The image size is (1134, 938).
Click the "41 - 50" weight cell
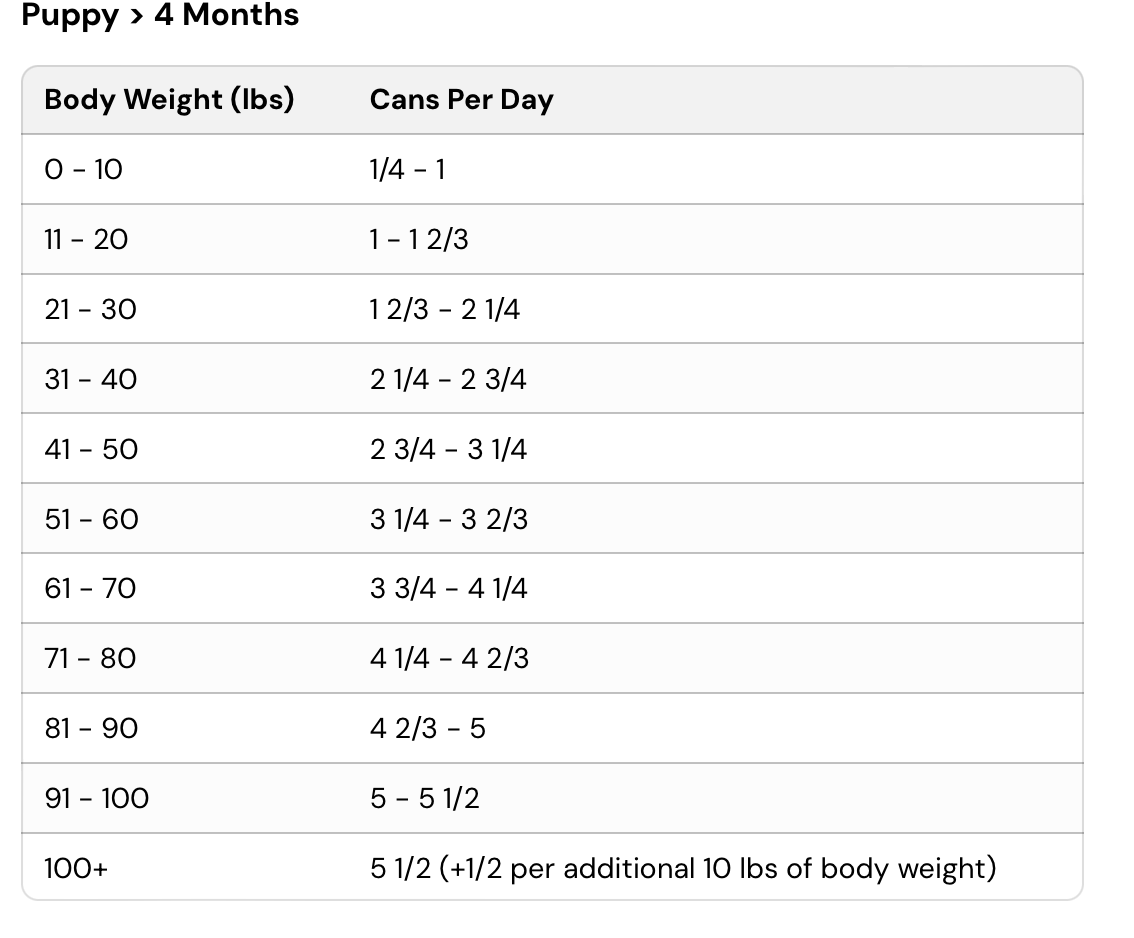(x=91, y=450)
